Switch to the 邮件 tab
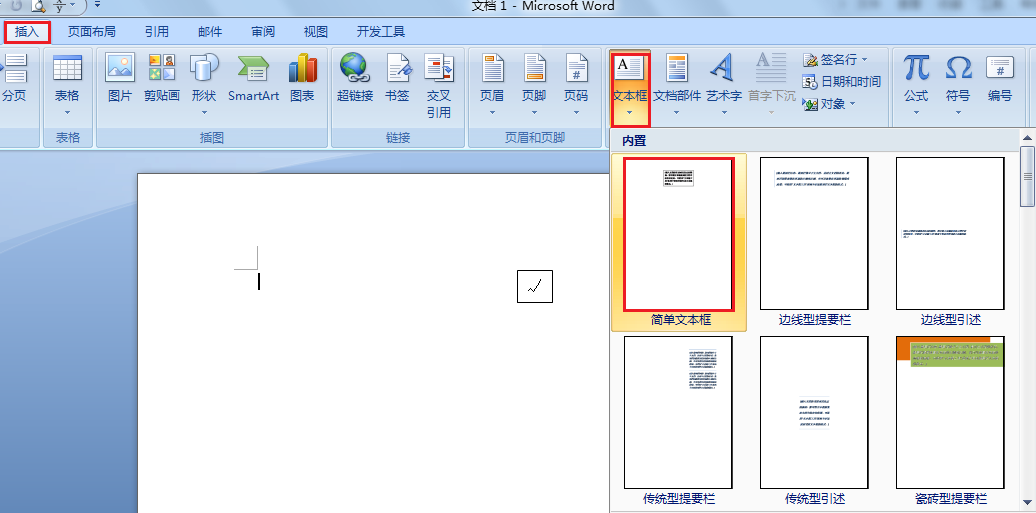Screen dimensions: 1036x513 [x=210, y=32]
